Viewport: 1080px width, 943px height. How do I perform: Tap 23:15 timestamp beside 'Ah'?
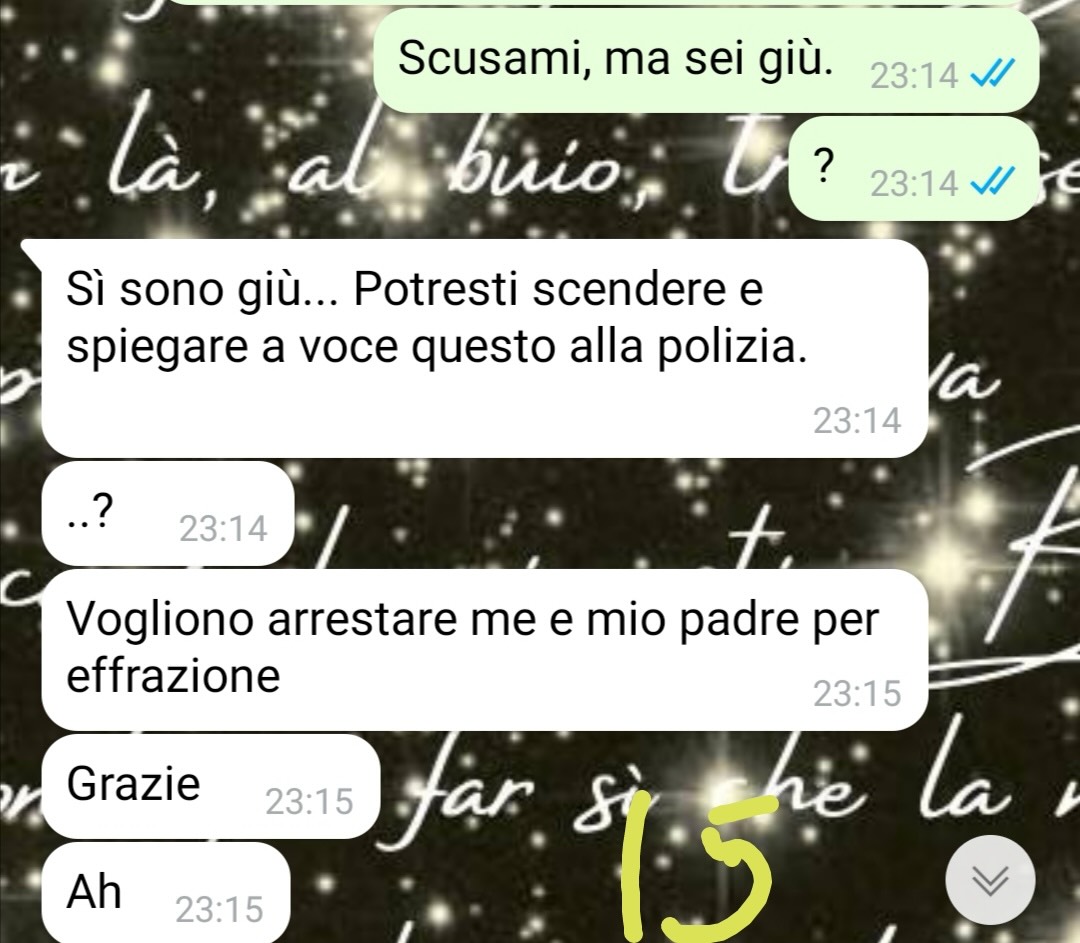point(219,909)
